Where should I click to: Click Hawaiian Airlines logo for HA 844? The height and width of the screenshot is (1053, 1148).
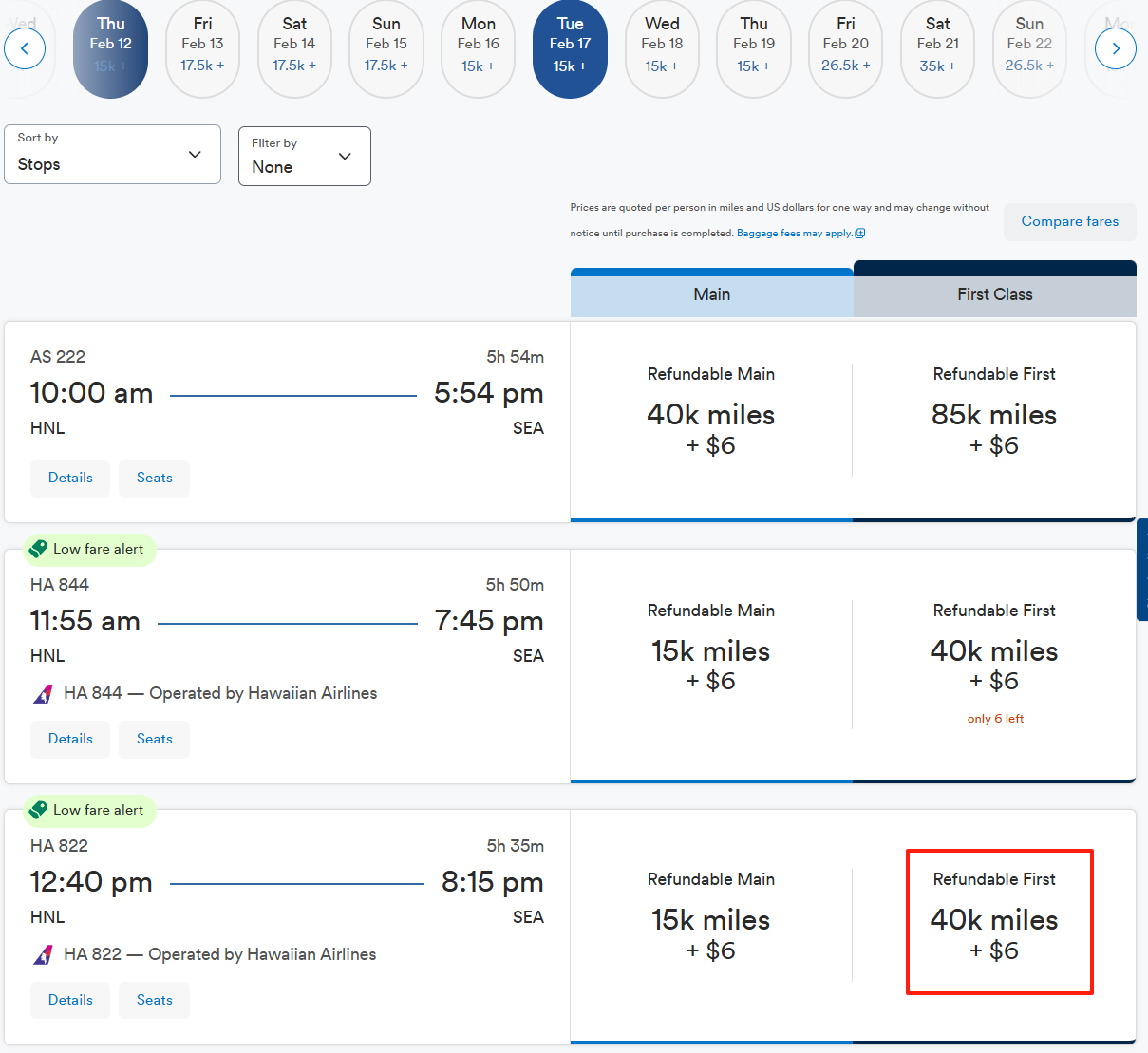click(x=43, y=694)
